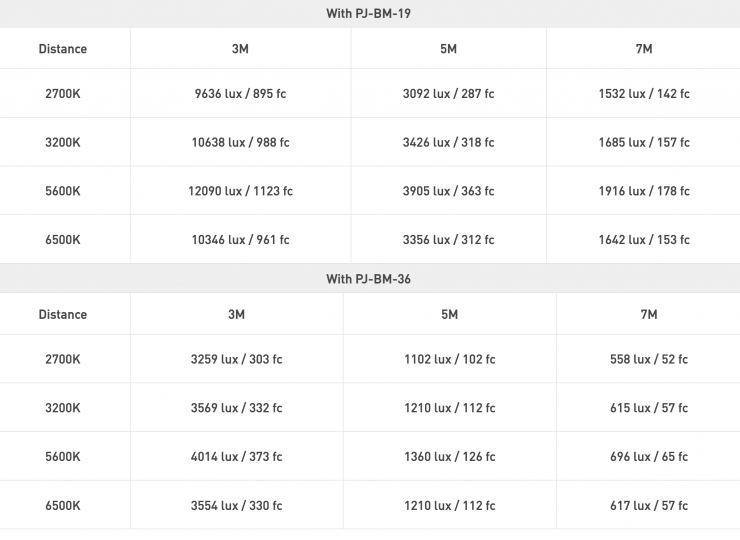740x540 pixels.
Task: Select the 1102 lux / 102 fc cell
Action: (x=449, y=359)
